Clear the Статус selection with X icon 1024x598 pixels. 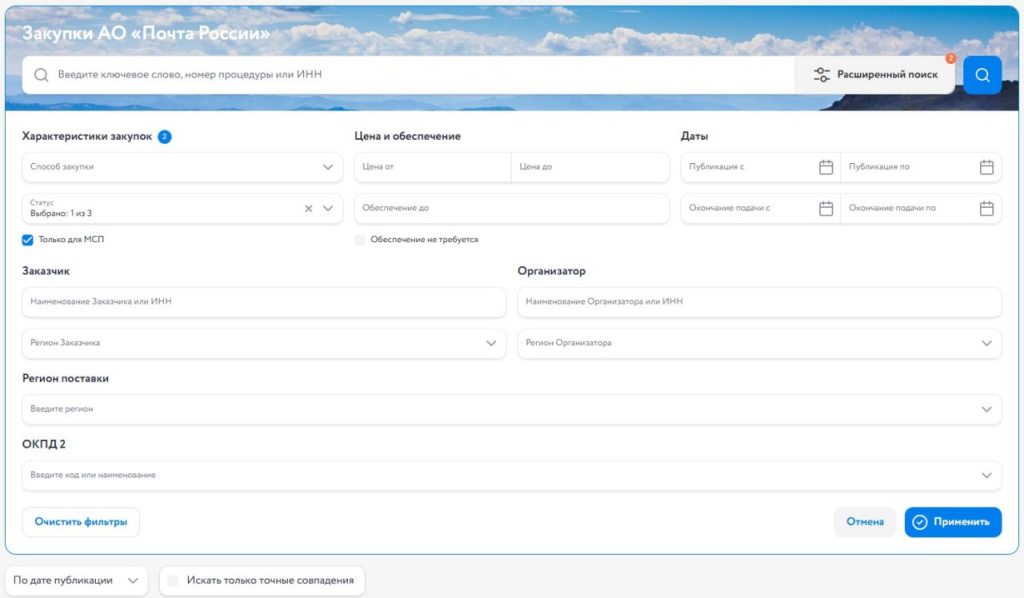308,208
